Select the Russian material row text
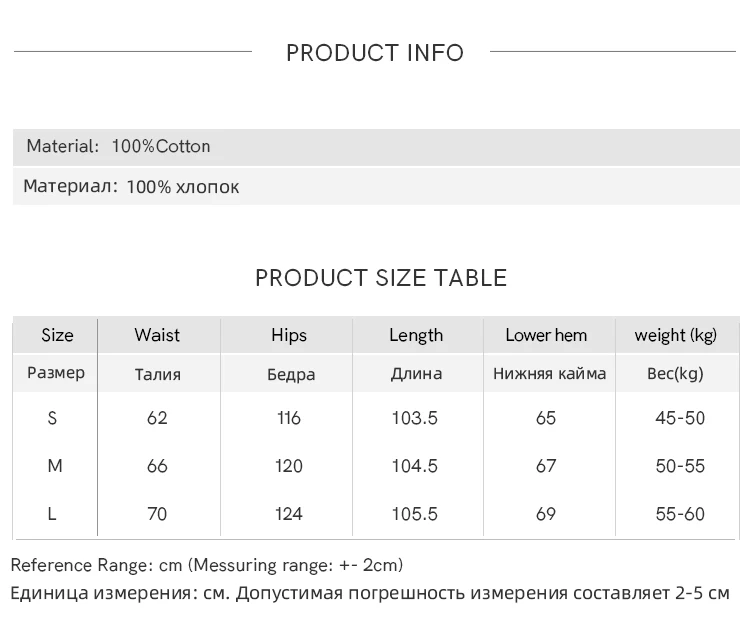 pos(131,187)
